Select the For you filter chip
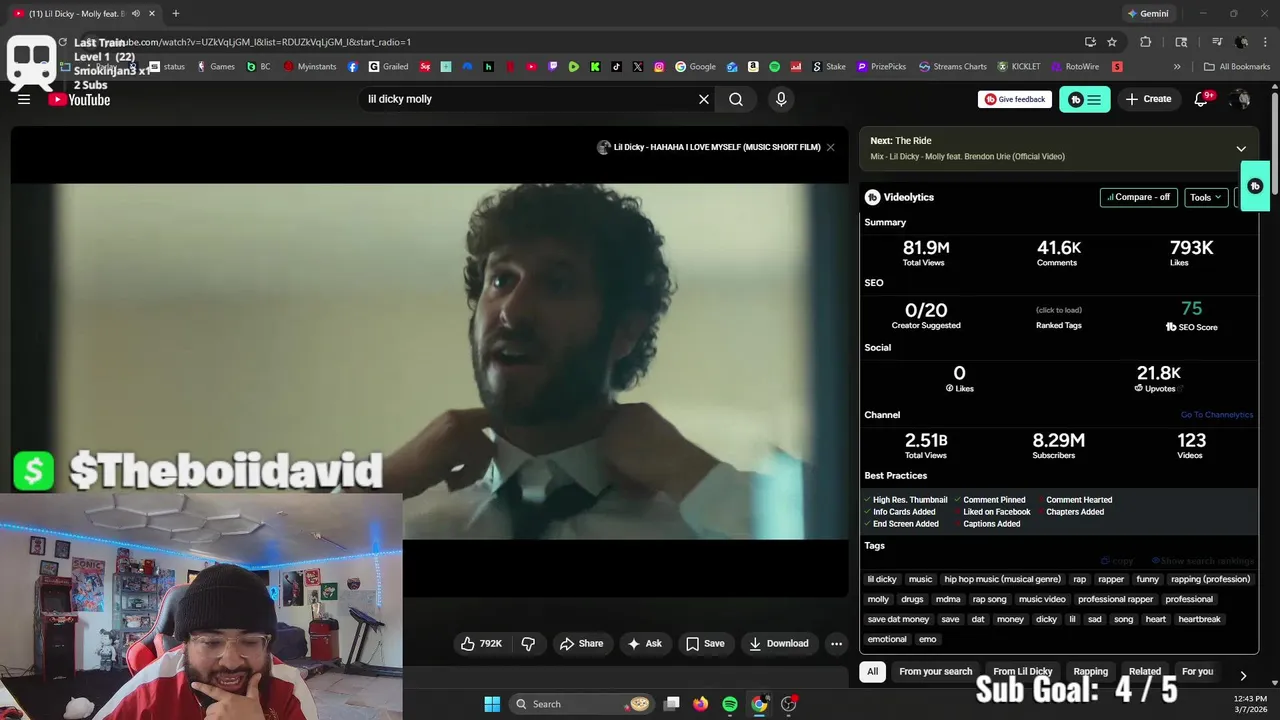 [x=1197, y=671]
